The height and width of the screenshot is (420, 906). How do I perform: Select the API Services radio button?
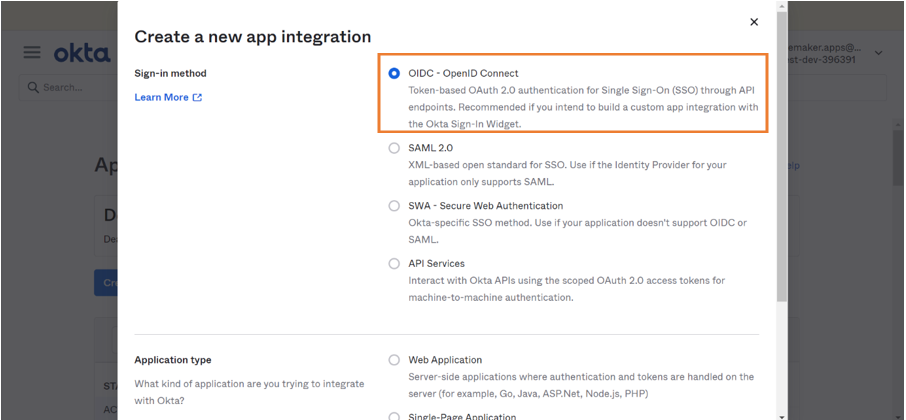[394, 264]
